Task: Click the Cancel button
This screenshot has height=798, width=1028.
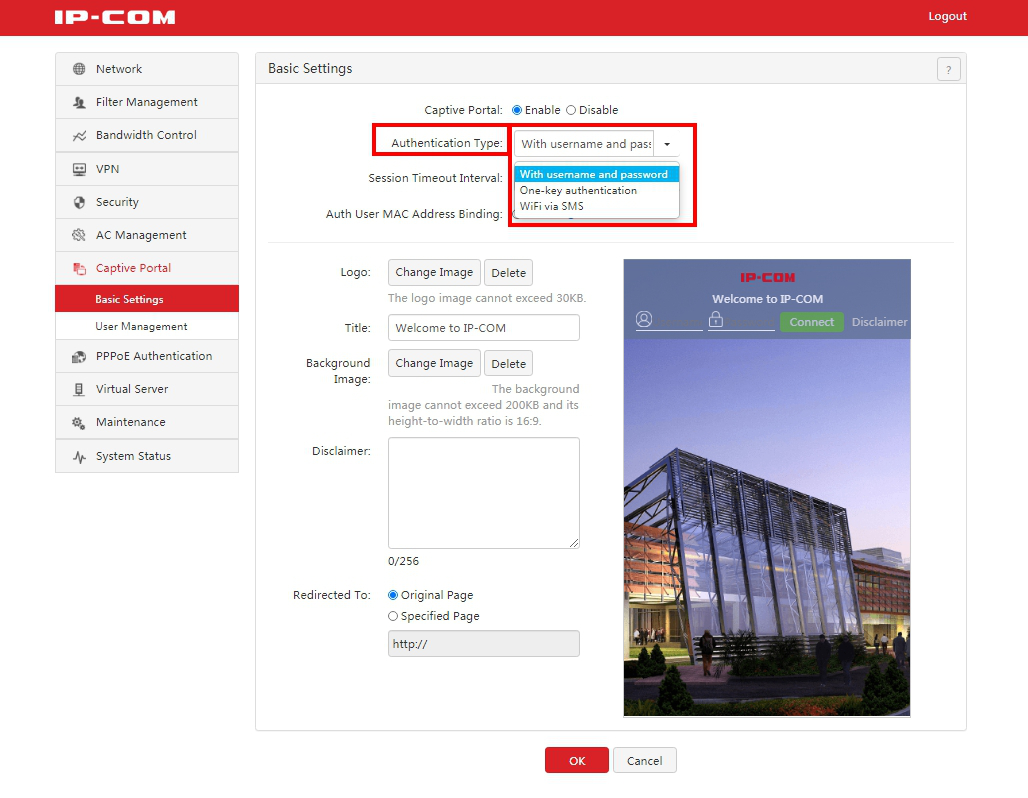Action: pos(644,761)
